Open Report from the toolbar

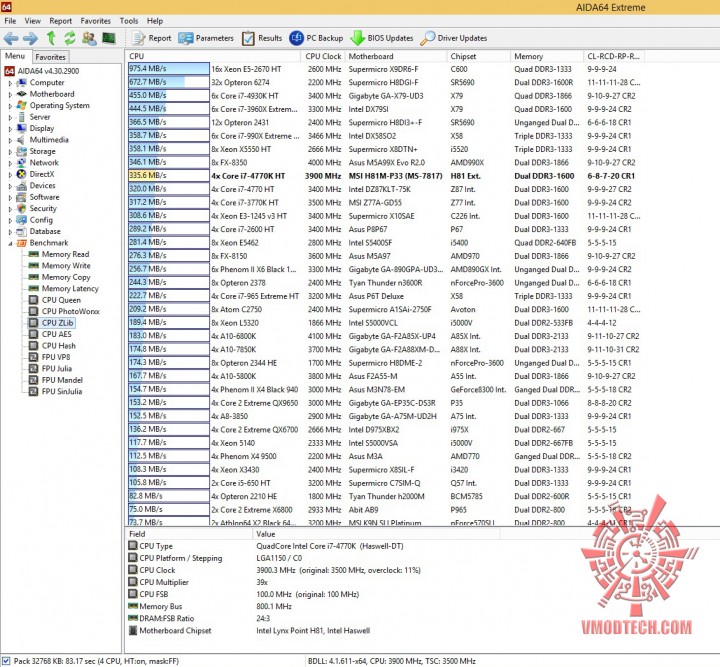[152, 38]
